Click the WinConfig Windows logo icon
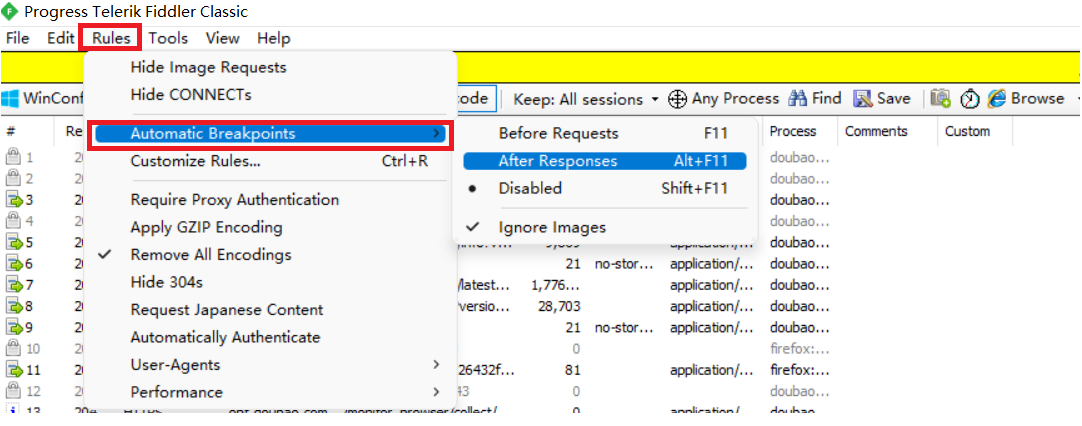The width and height of the screenshot is (1082, 426). (10, 99)
